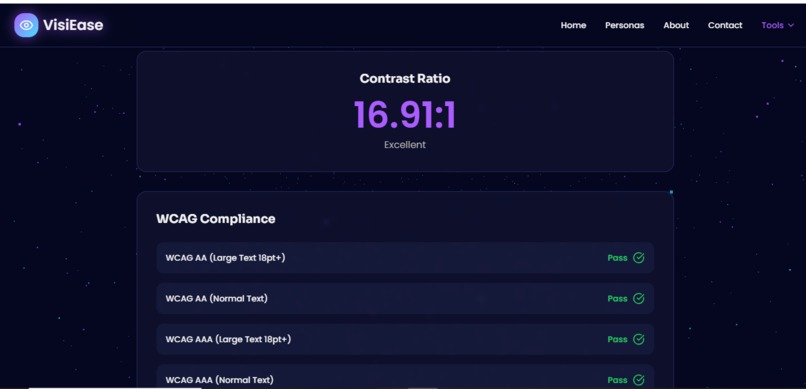Select the WCAG AA (Large Text 18pt+) label

pyautogui.click(x=225, y=258)
